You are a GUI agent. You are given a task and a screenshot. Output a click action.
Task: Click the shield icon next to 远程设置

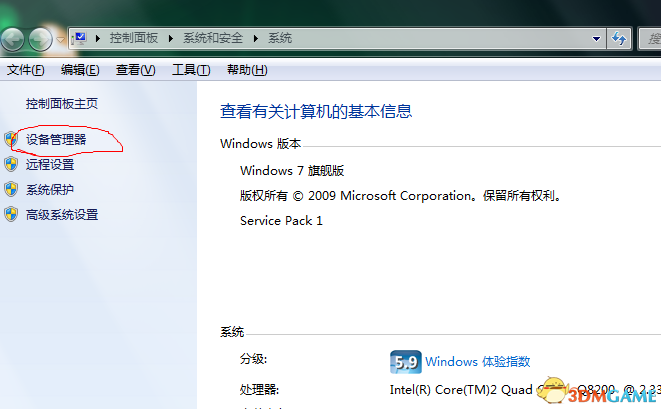click(11, 164)
